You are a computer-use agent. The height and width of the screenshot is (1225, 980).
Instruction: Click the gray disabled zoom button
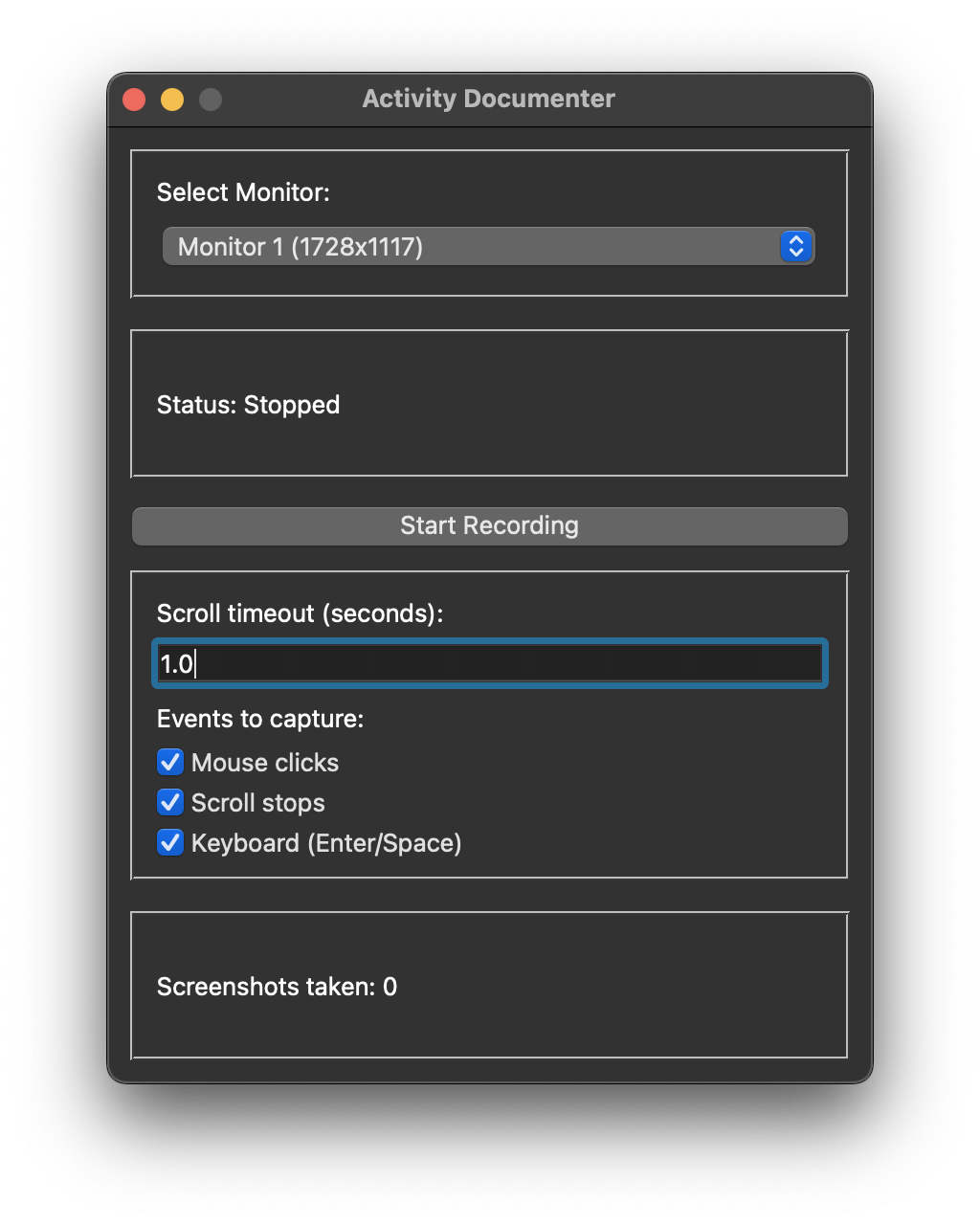(211, 100)
